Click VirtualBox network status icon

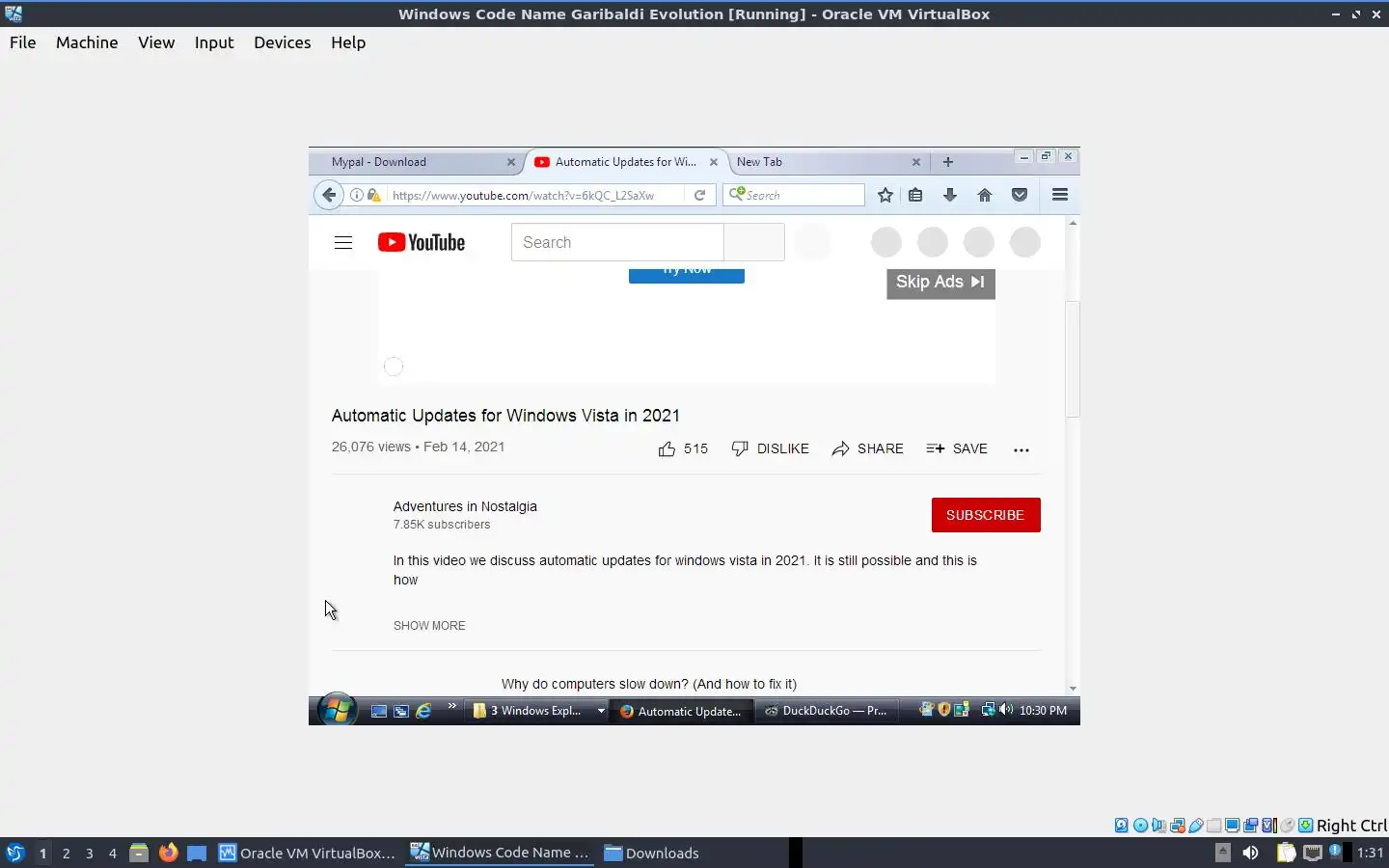coord(1177,826)
